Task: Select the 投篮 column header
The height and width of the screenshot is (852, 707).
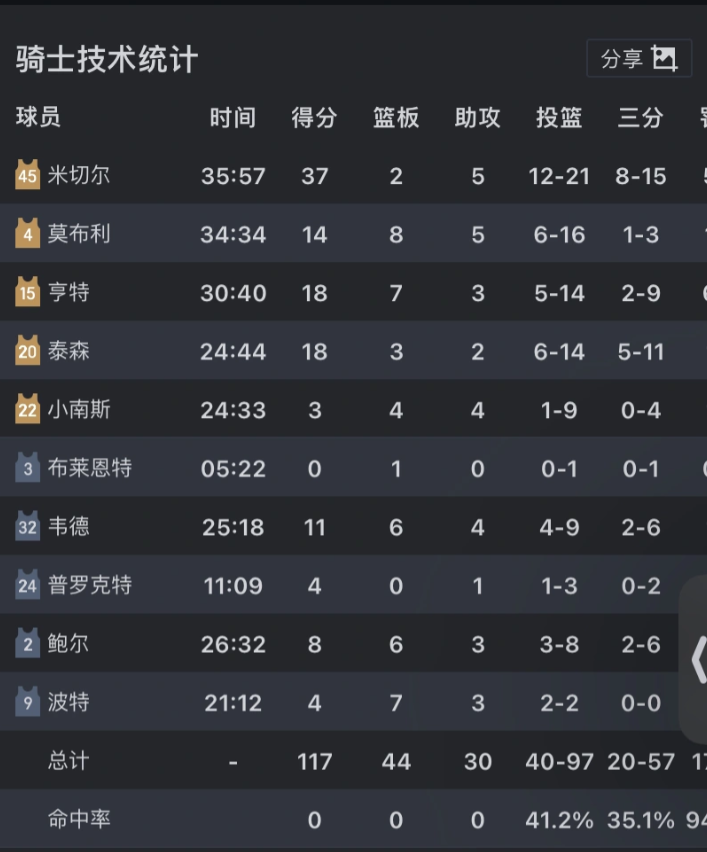Action: 559,118
